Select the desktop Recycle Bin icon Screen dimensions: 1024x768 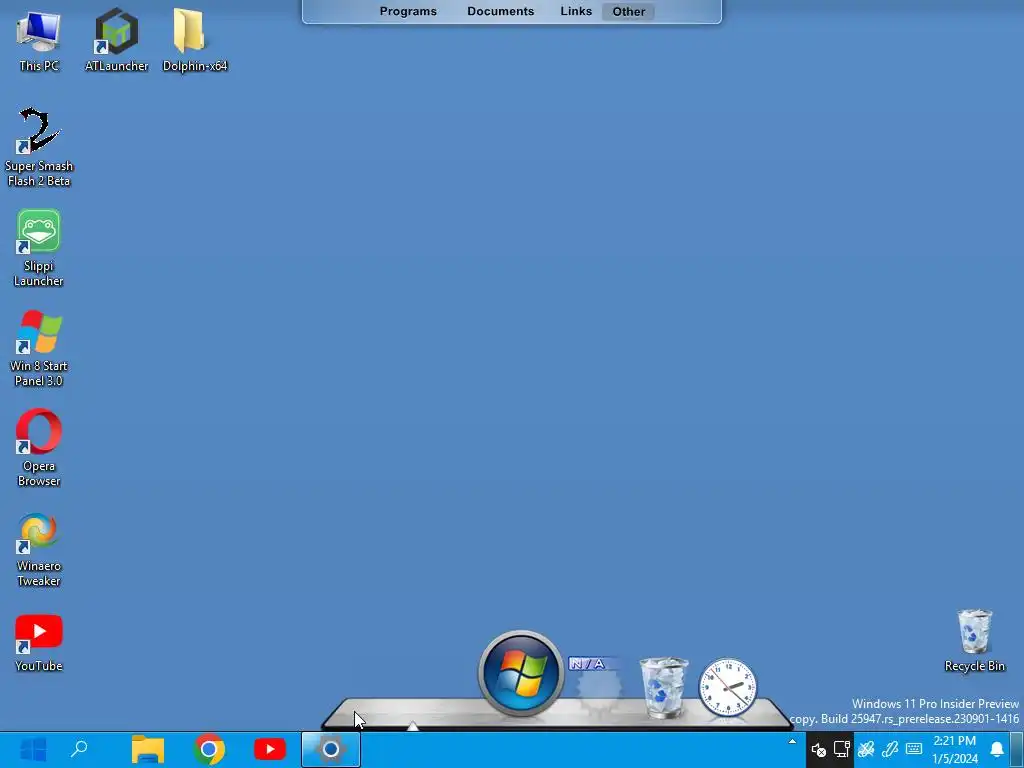tap(974, 641)
